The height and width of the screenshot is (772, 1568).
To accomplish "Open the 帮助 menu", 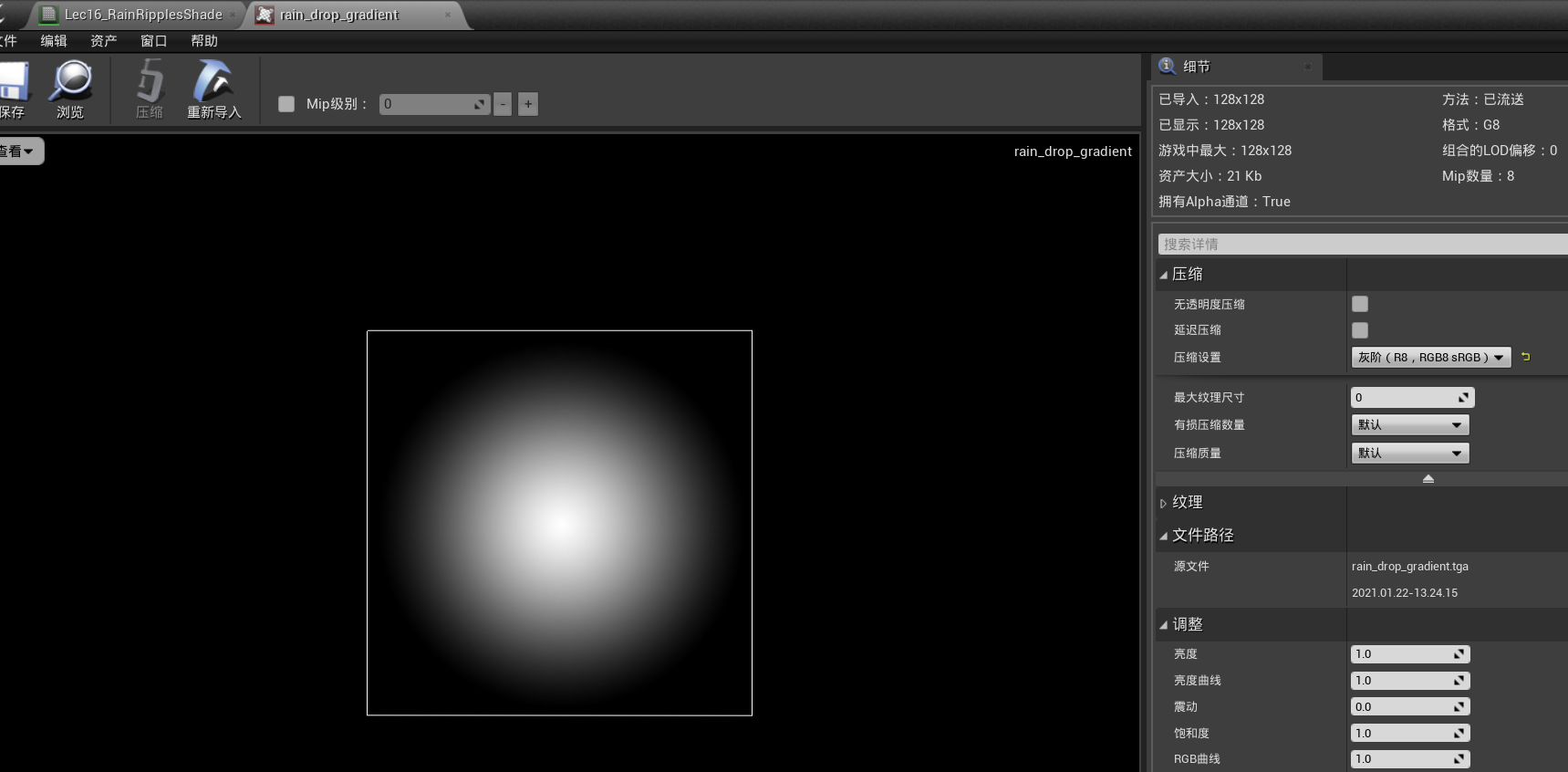I will pos(204,41).
